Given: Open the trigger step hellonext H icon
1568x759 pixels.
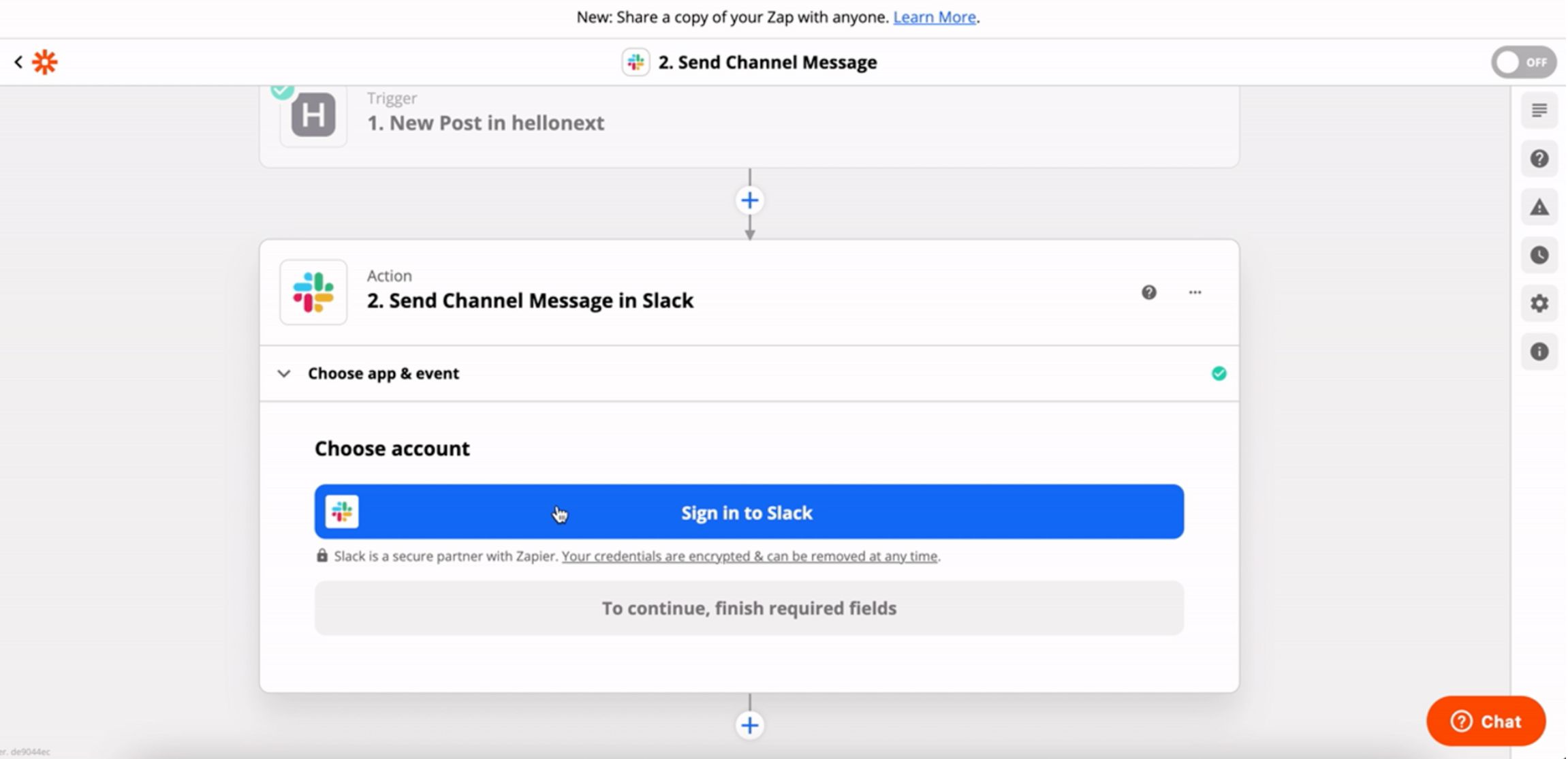Looking at the screenshot, I should coord(313,114).
